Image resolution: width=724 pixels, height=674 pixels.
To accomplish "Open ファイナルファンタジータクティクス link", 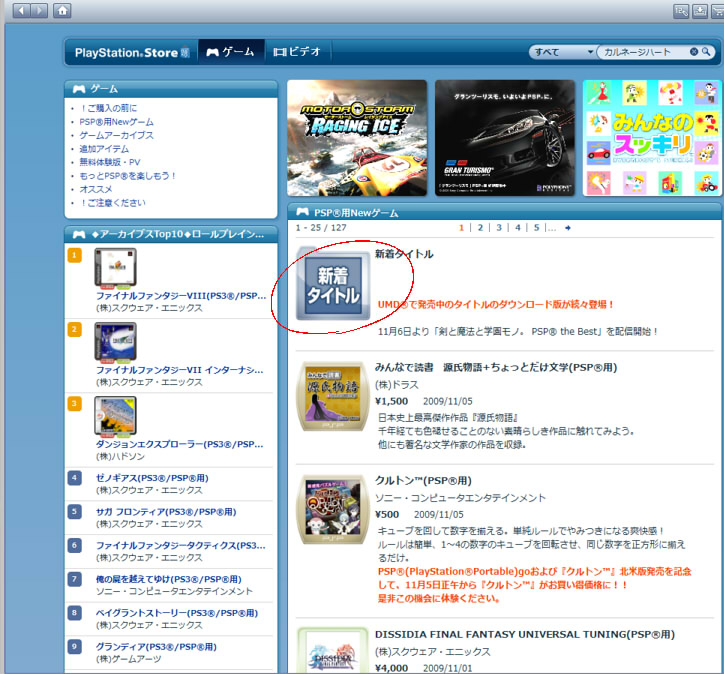I will click(x=181, y=546).
